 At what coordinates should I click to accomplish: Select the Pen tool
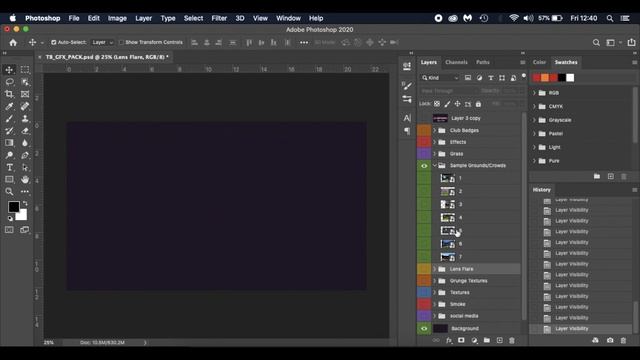25,155
